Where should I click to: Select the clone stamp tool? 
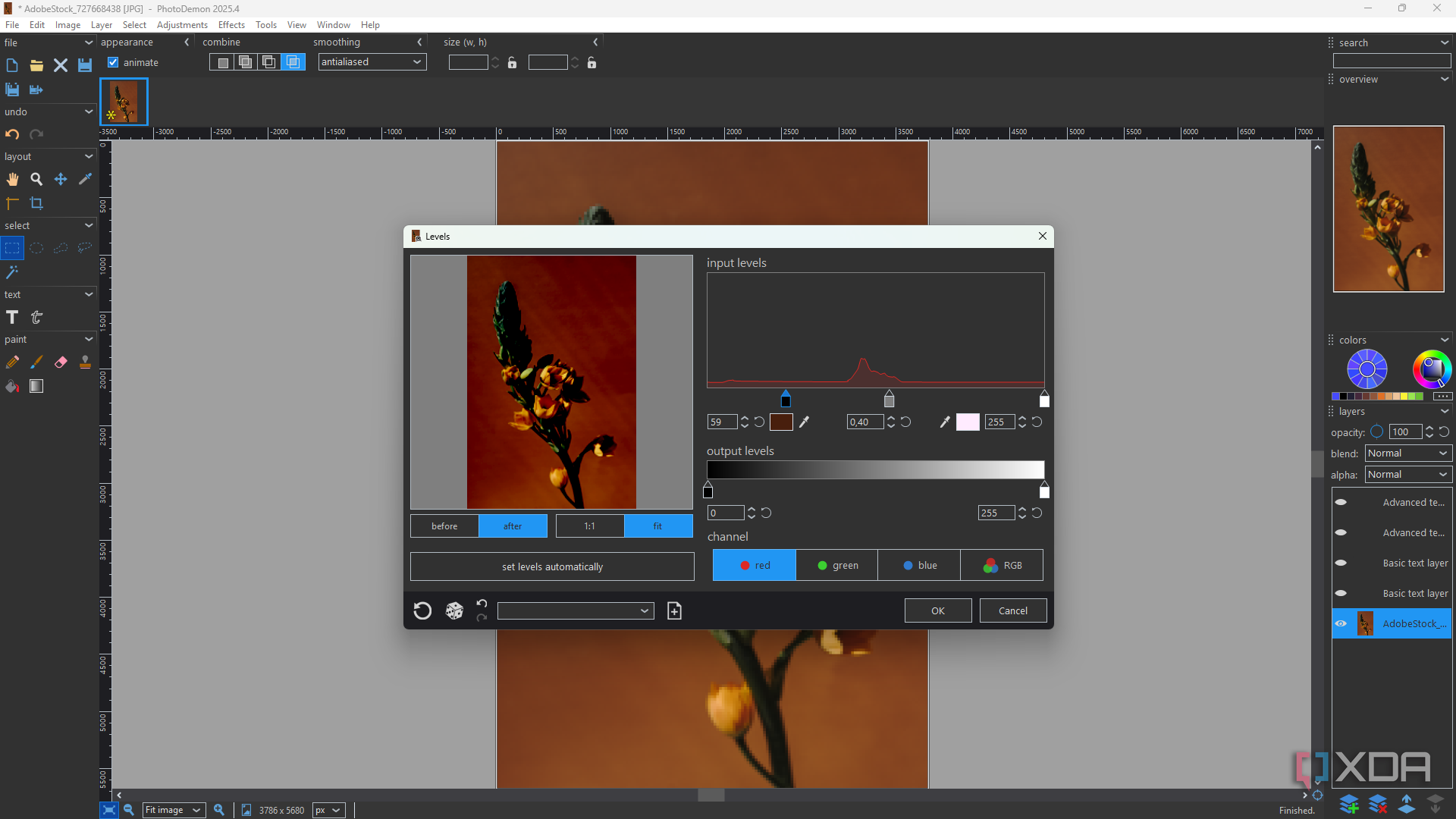coord(85,362)
